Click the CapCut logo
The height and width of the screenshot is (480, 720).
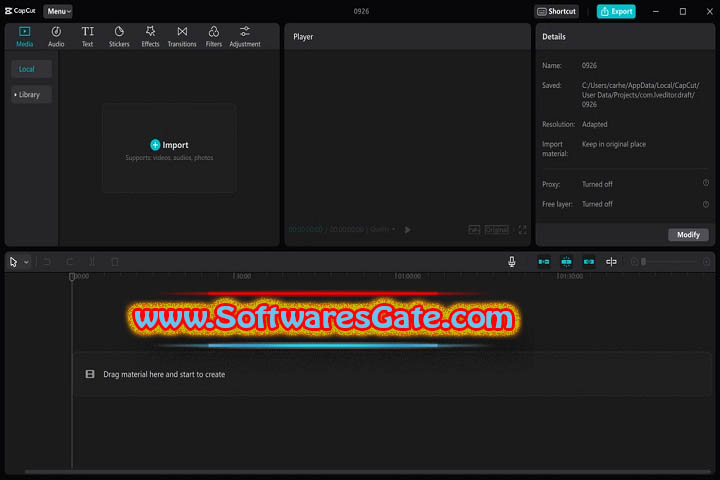click(x=20, y=11)
